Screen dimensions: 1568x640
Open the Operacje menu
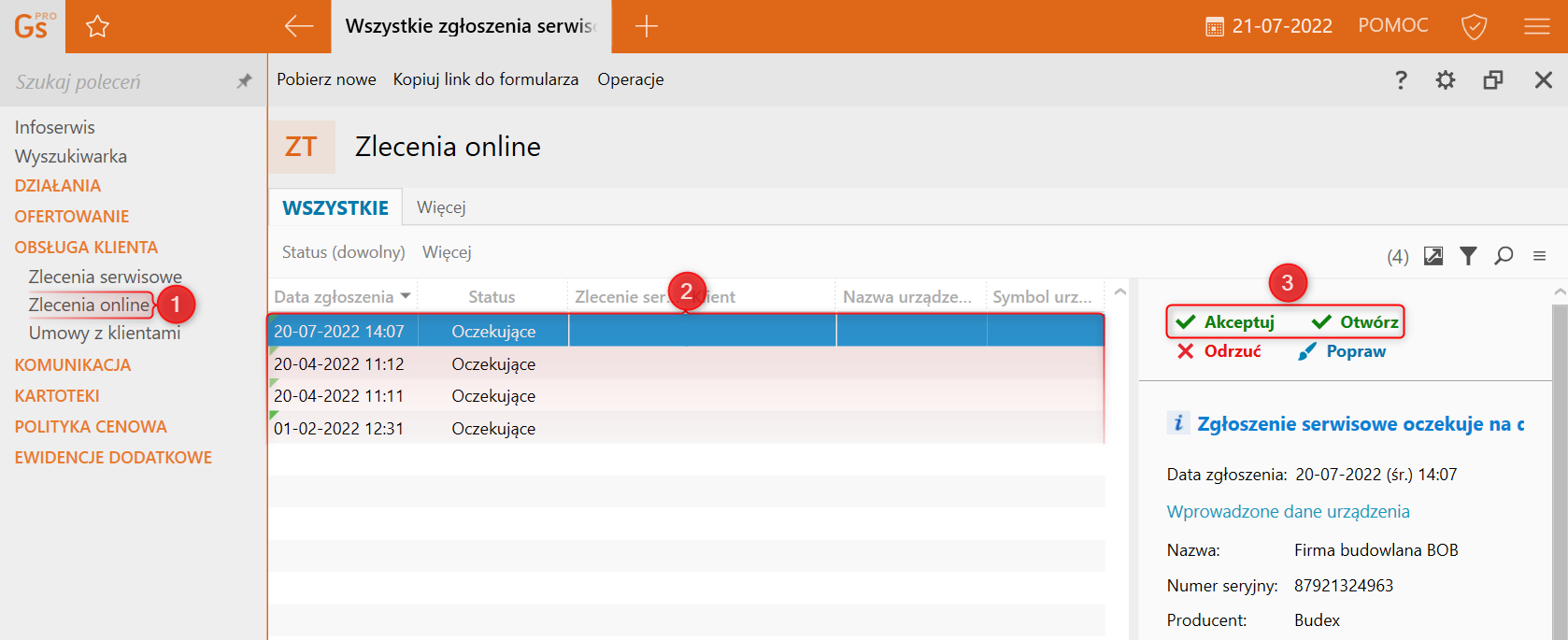631,79
